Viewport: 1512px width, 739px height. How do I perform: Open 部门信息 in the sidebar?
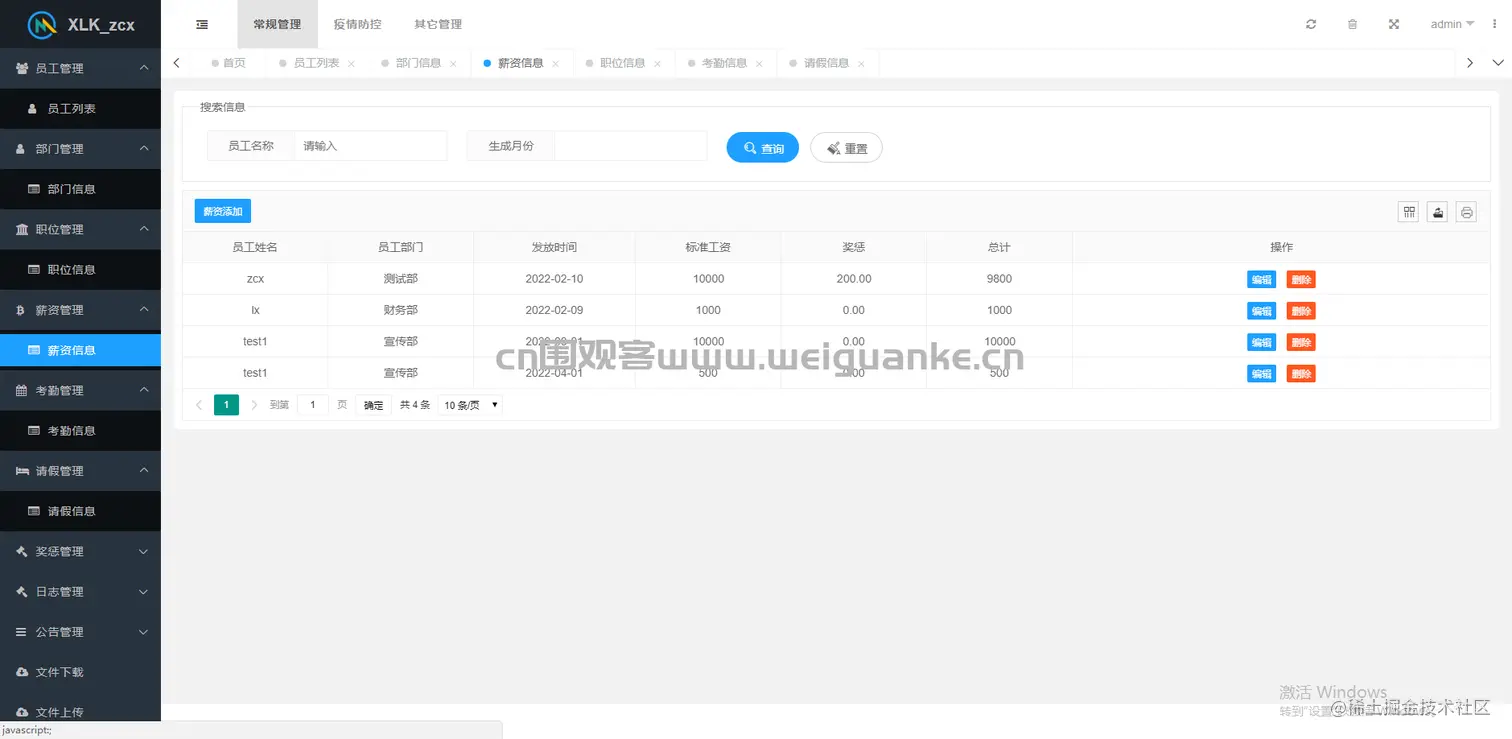(x=80, y=189)
